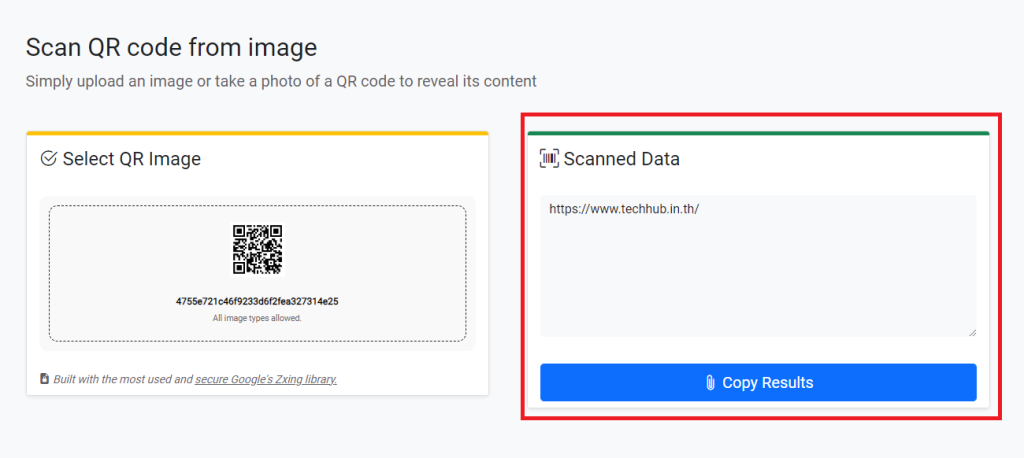
Task: Click the 'Simply upload an image' subtitle
Action: point(281,81)
